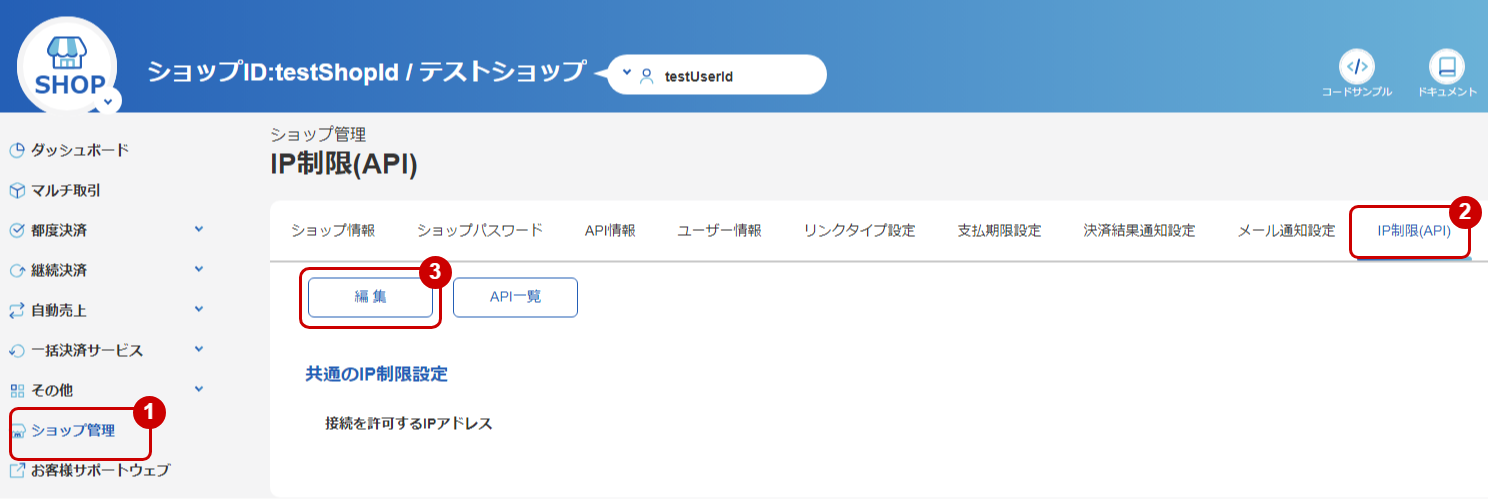Open マルチ取引 in the sidebar
The width and height of the screenshot is (1488, 499).
[x=65, y=190]
